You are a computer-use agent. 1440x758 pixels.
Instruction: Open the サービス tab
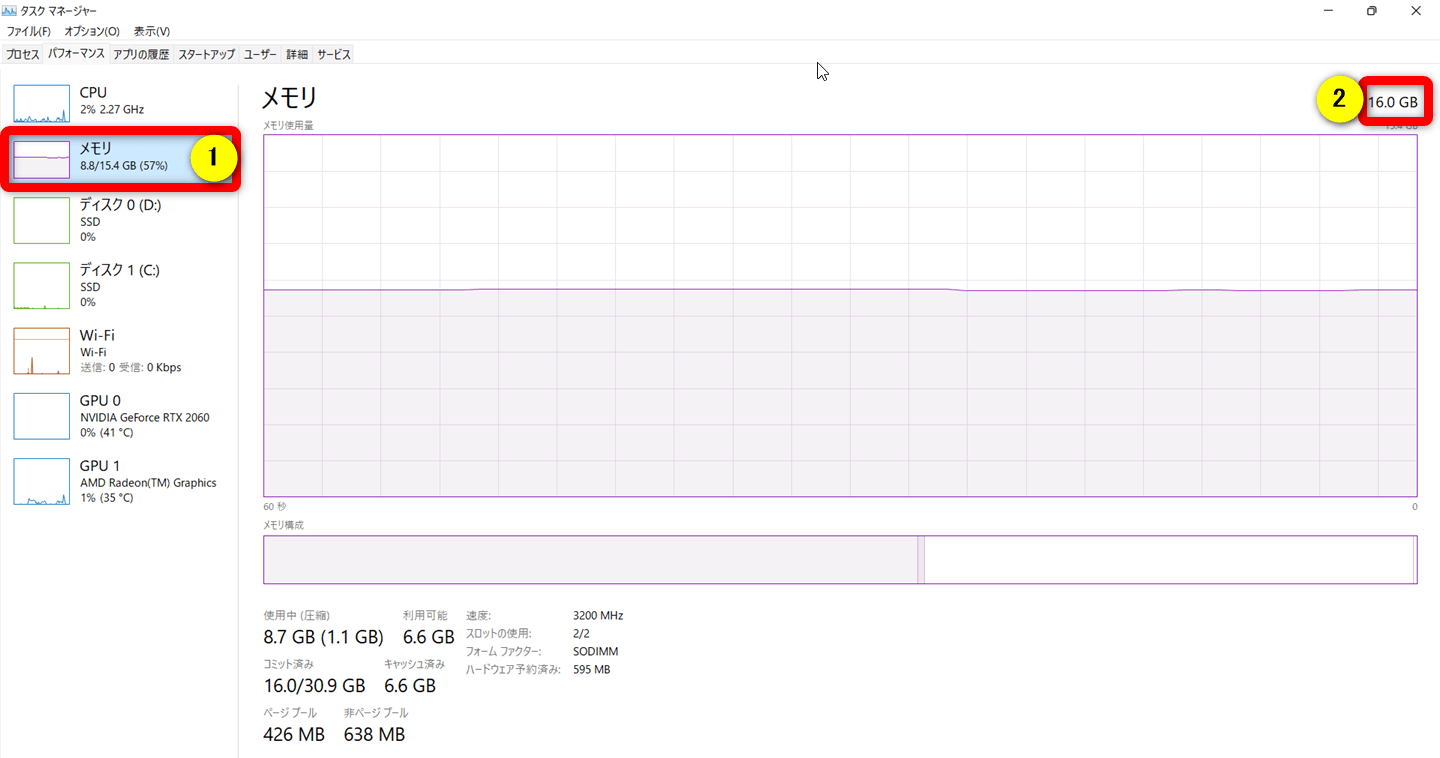(334, 55)
